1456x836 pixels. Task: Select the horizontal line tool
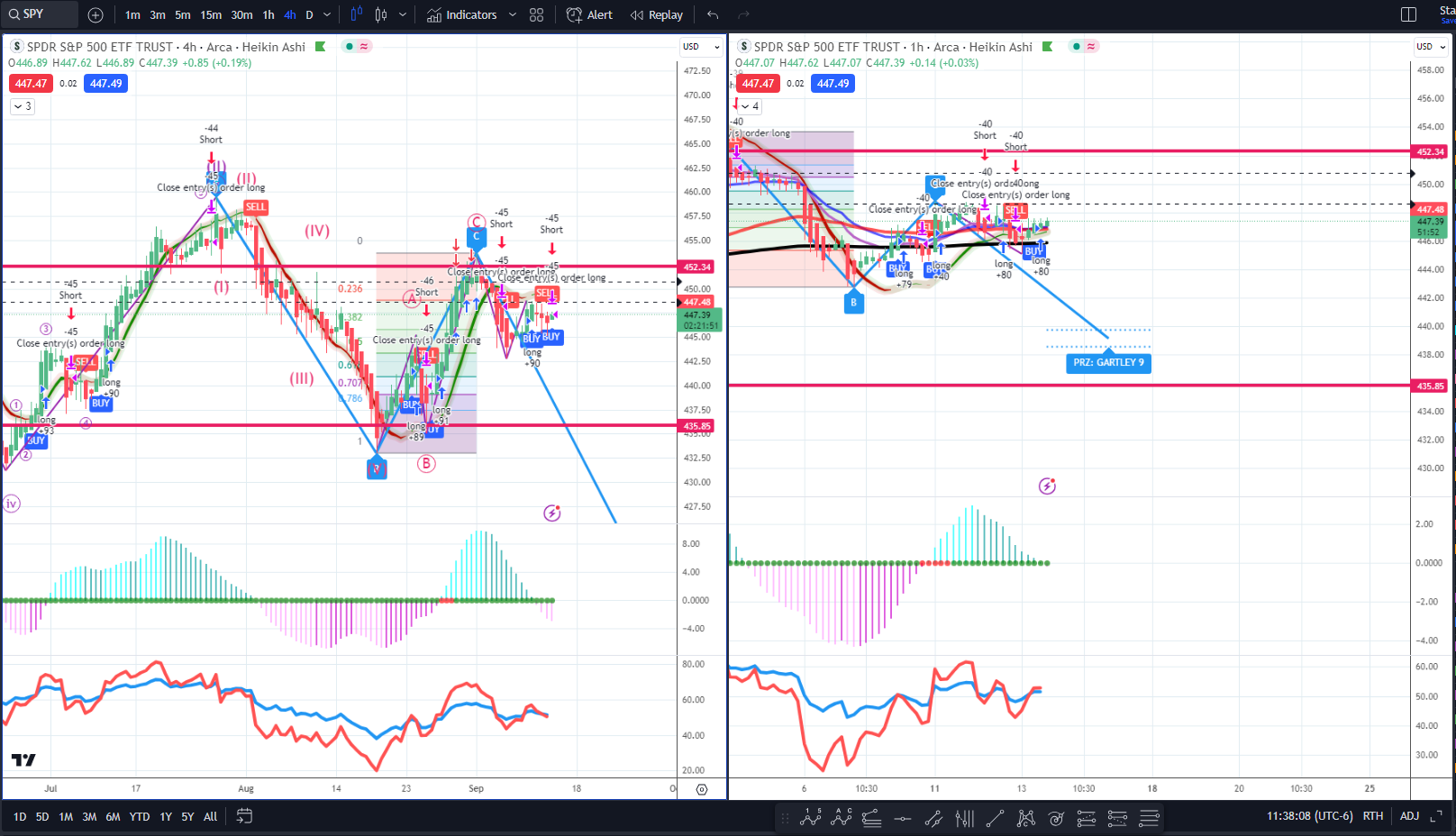coord(902,818)
